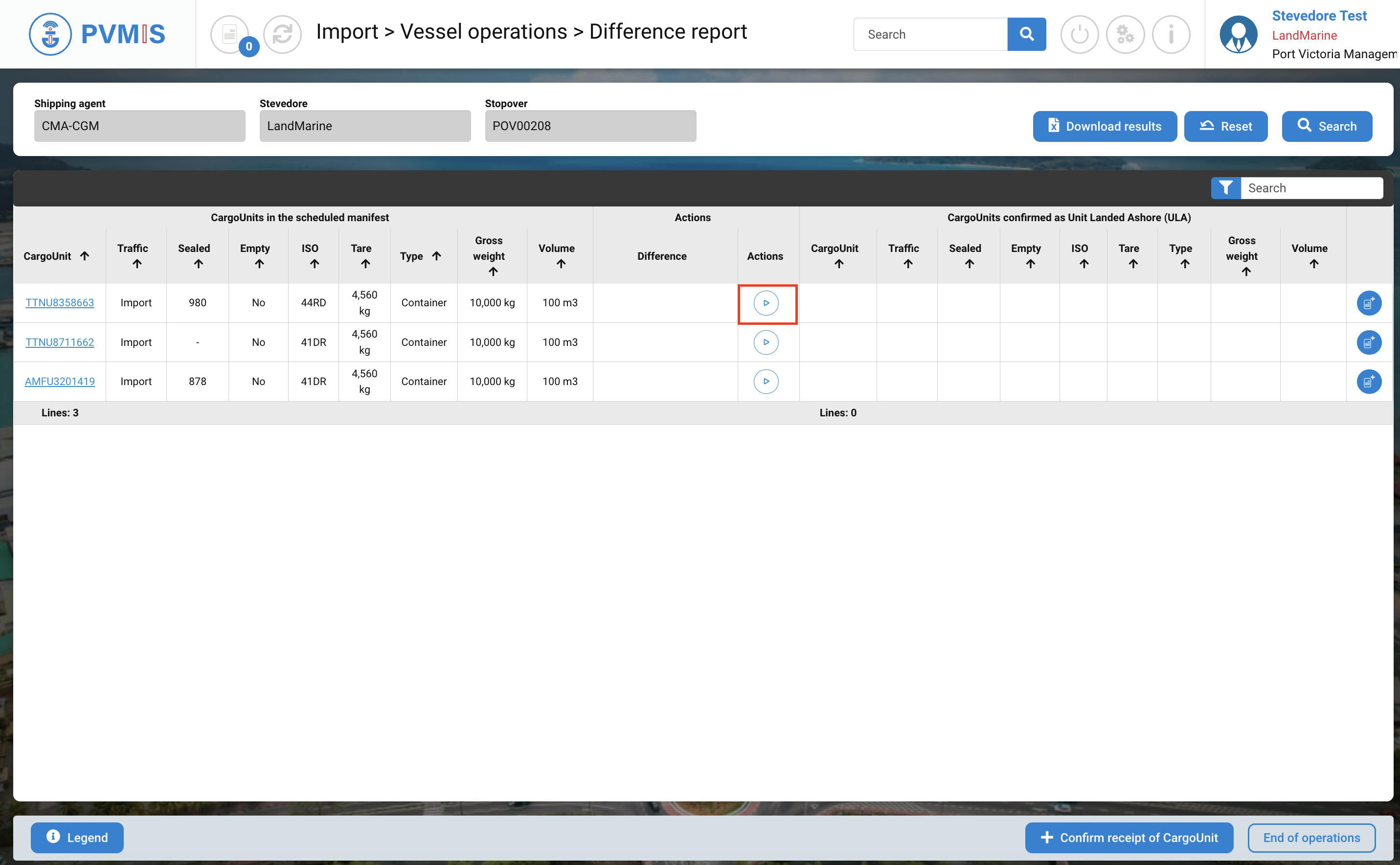The image size is (1400, 865).
Task: Click the power logout icon
Action: click(x=1079, y=34)
